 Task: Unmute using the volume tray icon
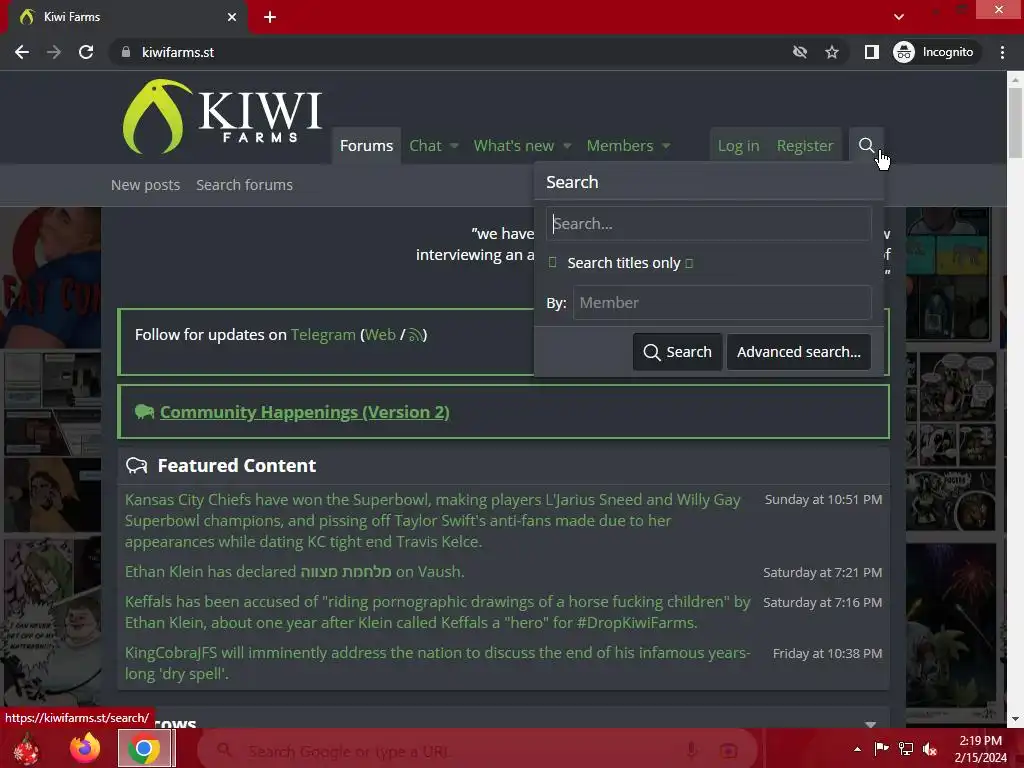click(929, 749)
